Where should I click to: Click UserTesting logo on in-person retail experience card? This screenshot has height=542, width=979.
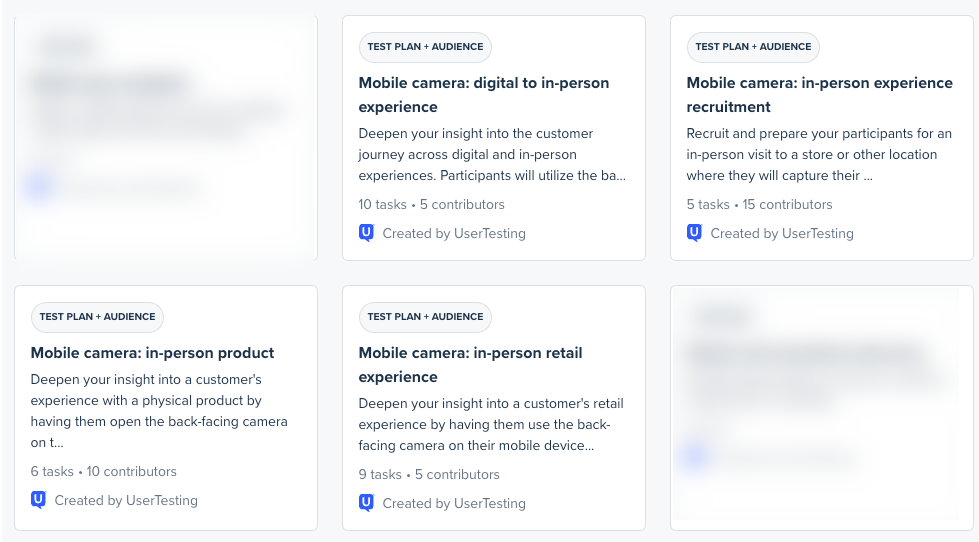tap(367, 503)
